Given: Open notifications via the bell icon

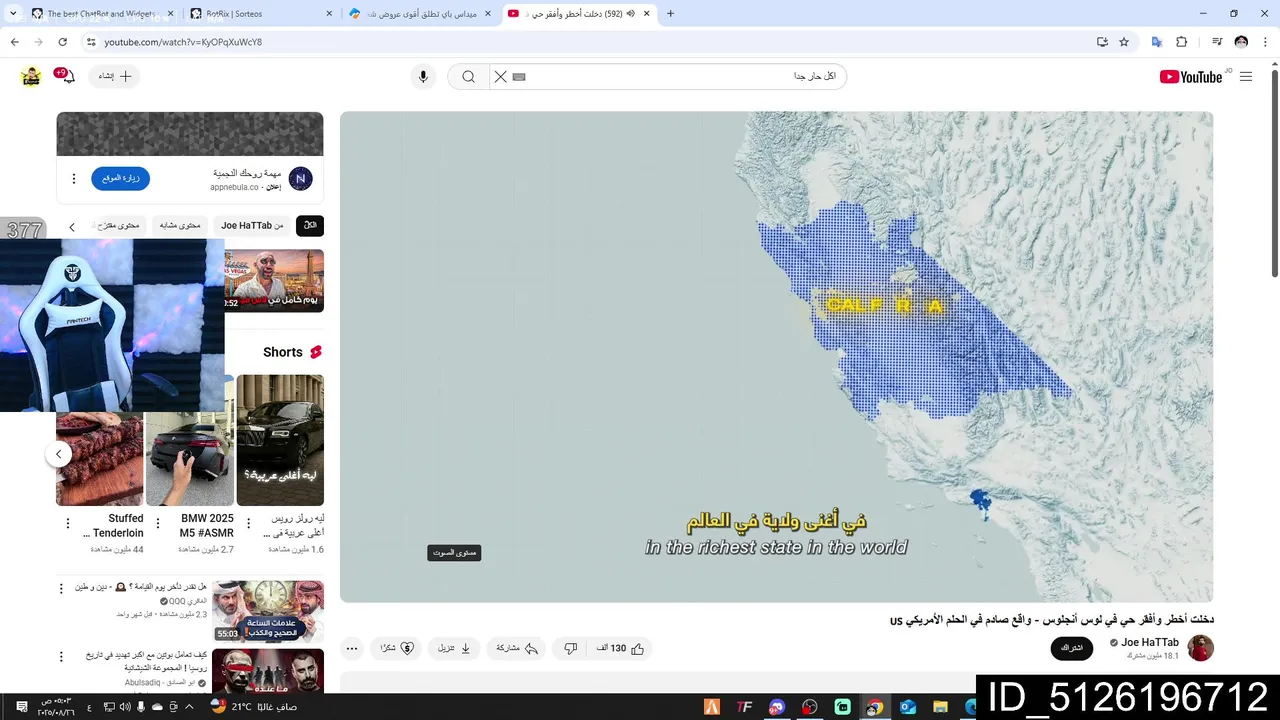Looking at the screenshot, I should (x=68, y=77).
